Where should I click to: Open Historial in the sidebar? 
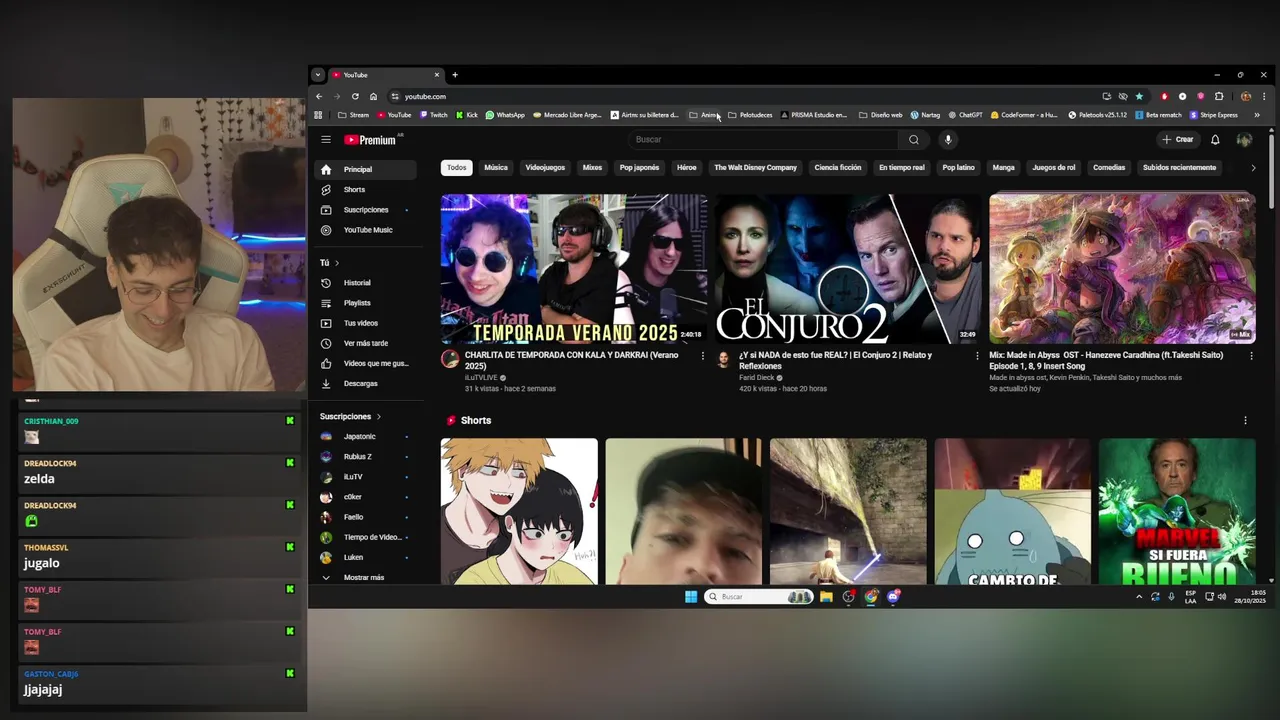point(364,283)
